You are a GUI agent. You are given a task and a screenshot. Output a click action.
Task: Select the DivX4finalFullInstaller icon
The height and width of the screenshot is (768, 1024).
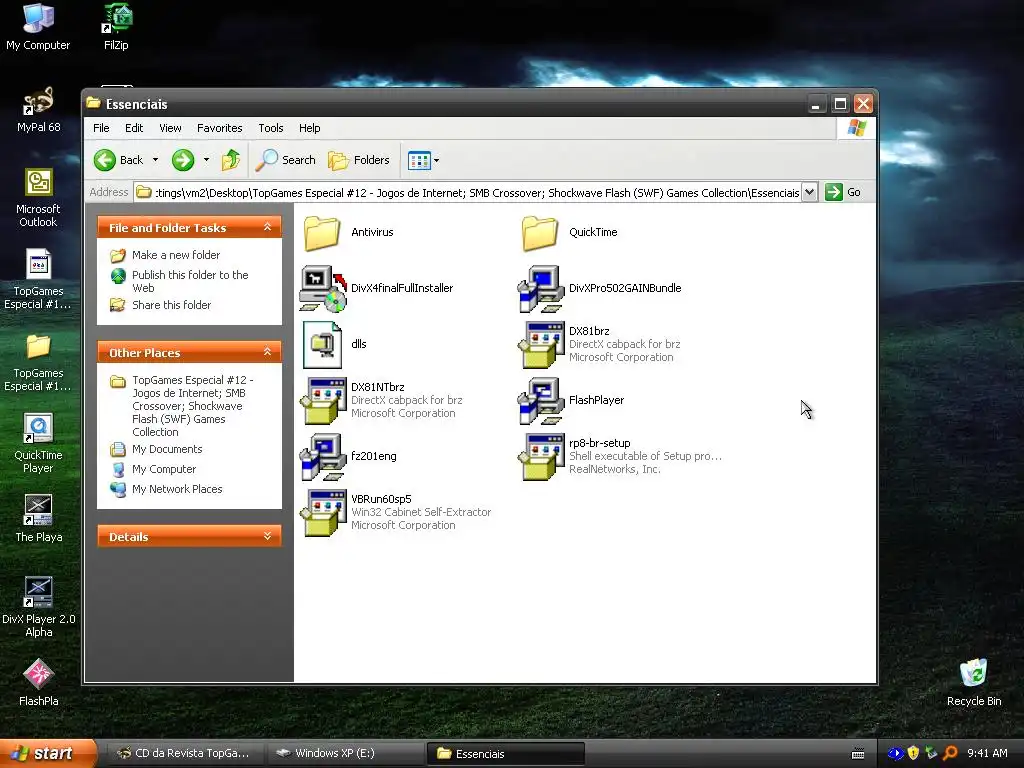pyautogui.click(x=323, y=289)
